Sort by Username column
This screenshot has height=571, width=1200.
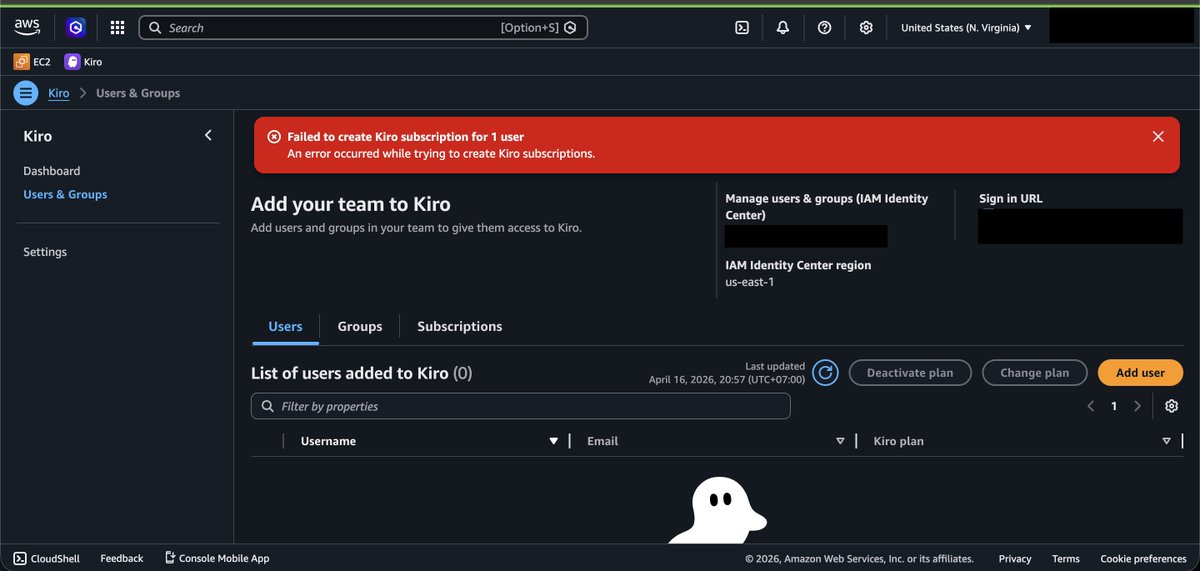click(x=553, y=441)
